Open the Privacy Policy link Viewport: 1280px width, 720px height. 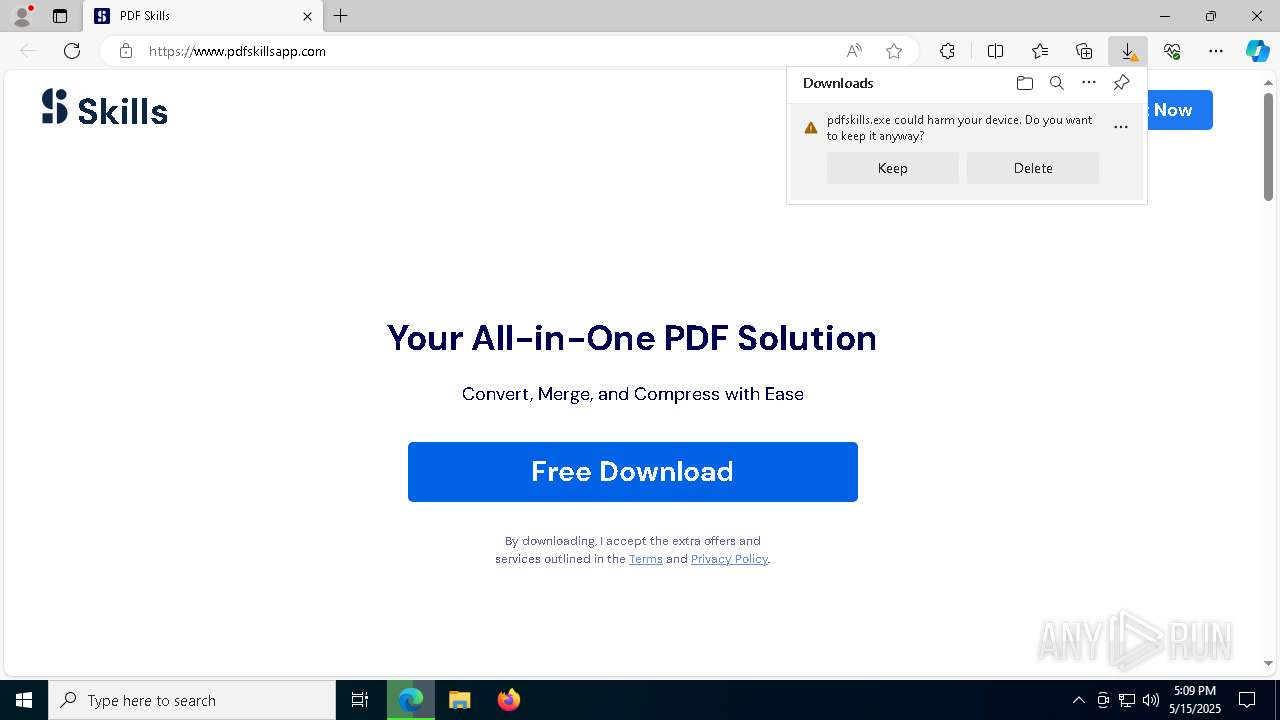(x=729, y=559)
